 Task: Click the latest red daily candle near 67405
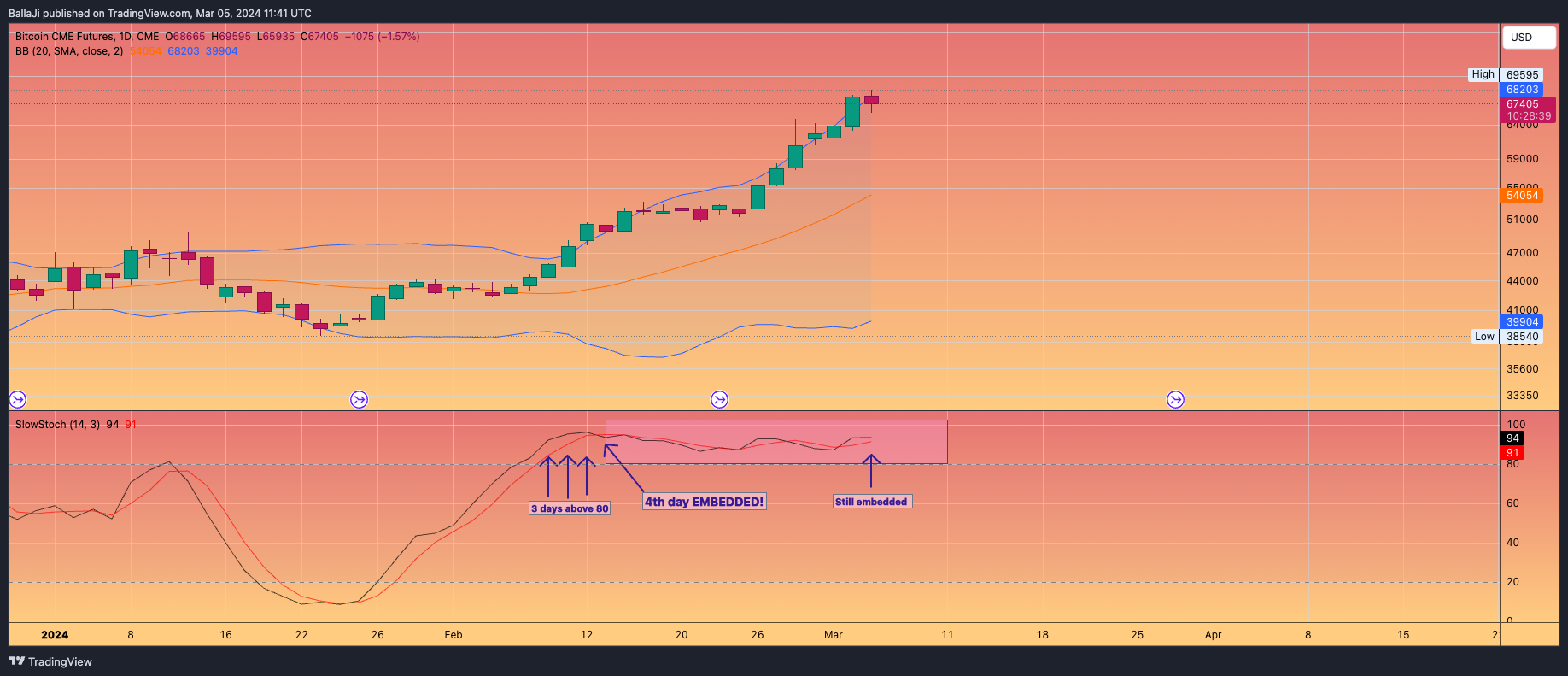pyautogui.click(x=871, y=101)
